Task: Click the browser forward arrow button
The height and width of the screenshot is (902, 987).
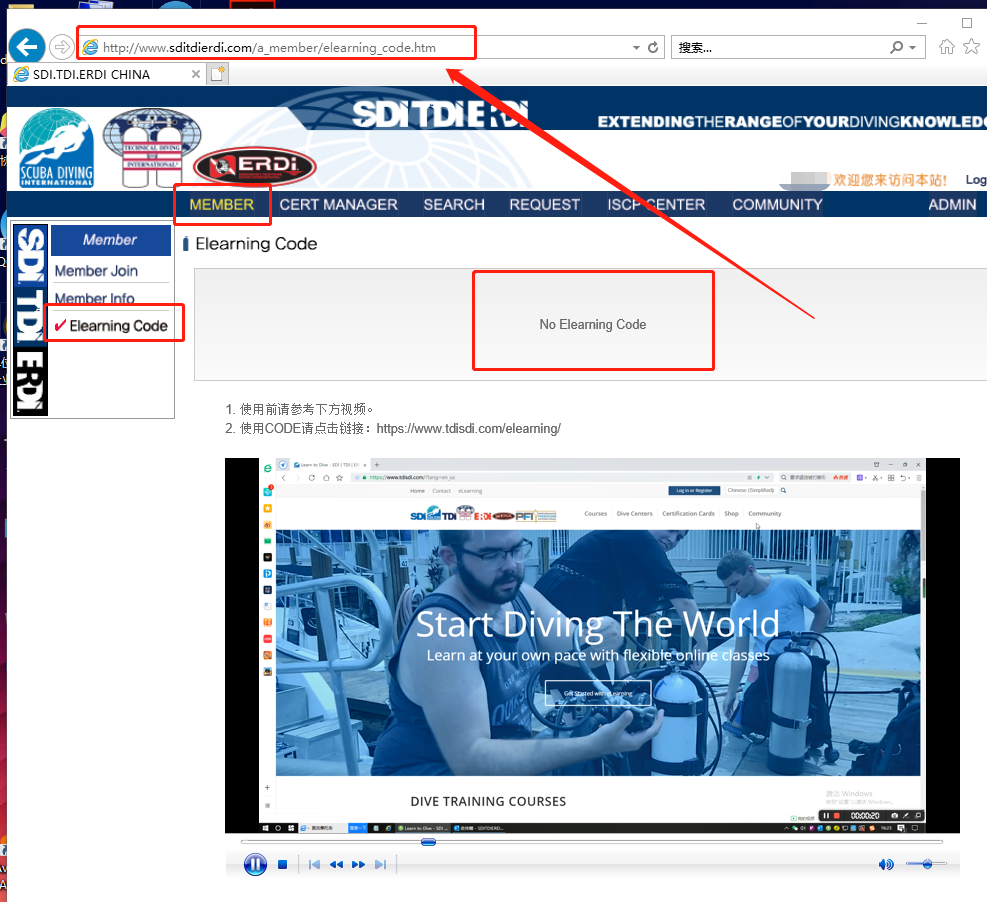Action: pos(62,47)
